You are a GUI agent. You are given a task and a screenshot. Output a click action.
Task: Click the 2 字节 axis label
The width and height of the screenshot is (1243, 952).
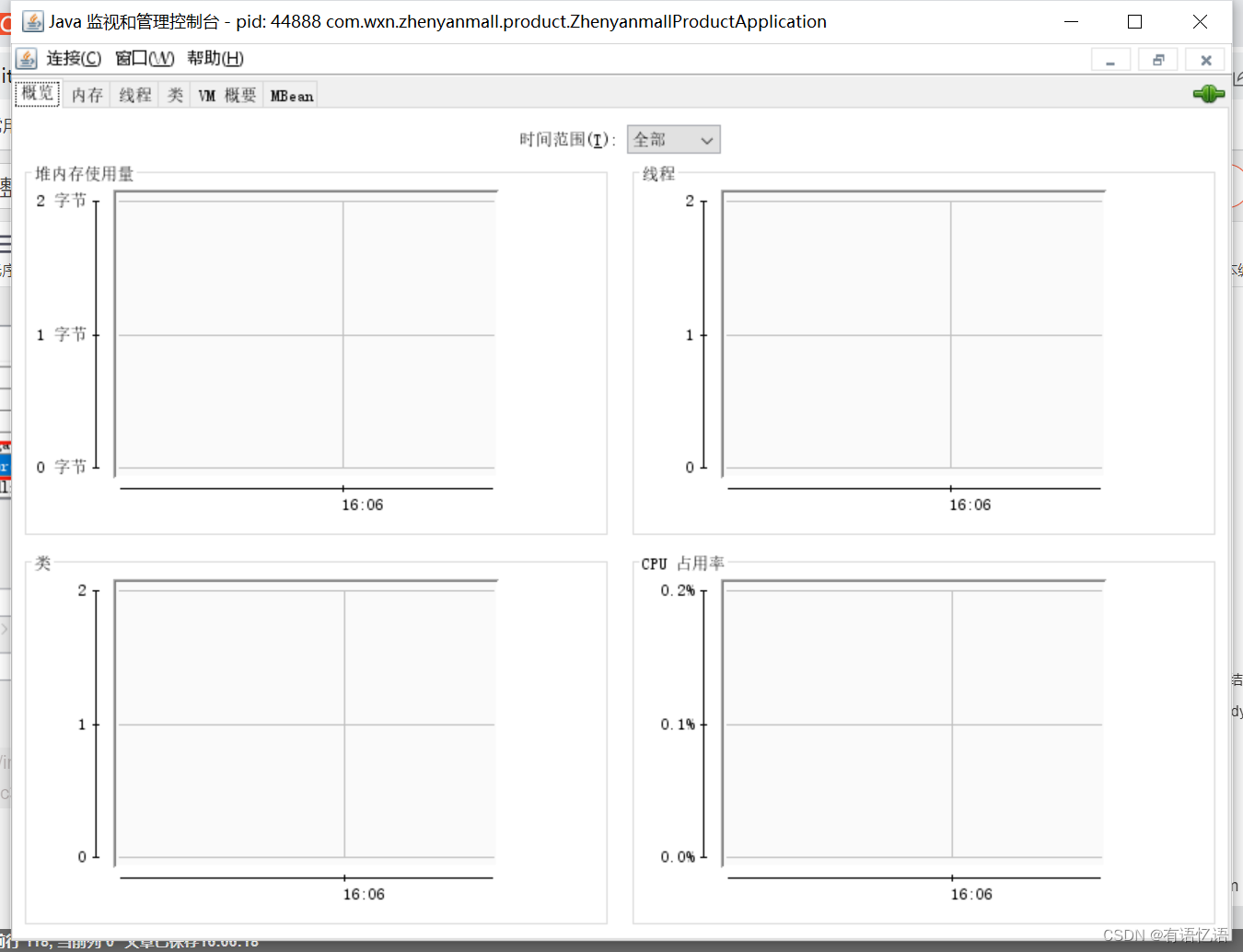coord(62,201)
